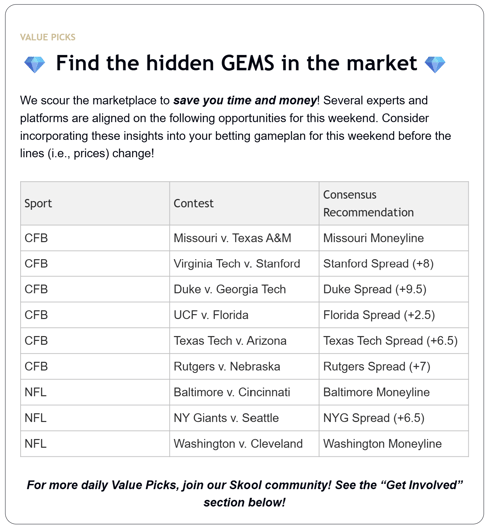Click the right blue gem icon
Image resolution: width=500 pixels, height=526 pixels.
coord(435,64)
